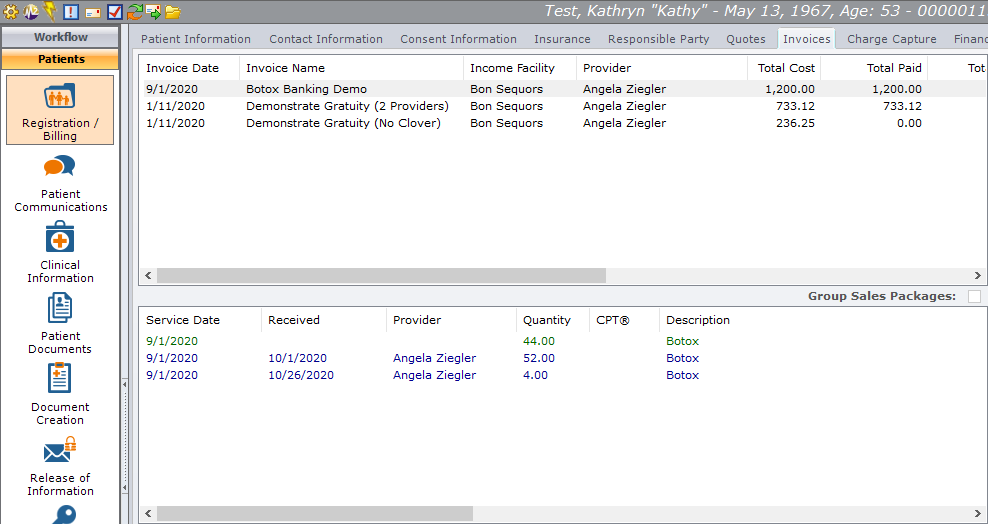
Task: Open Document Creation module
Action: (60, 394)
